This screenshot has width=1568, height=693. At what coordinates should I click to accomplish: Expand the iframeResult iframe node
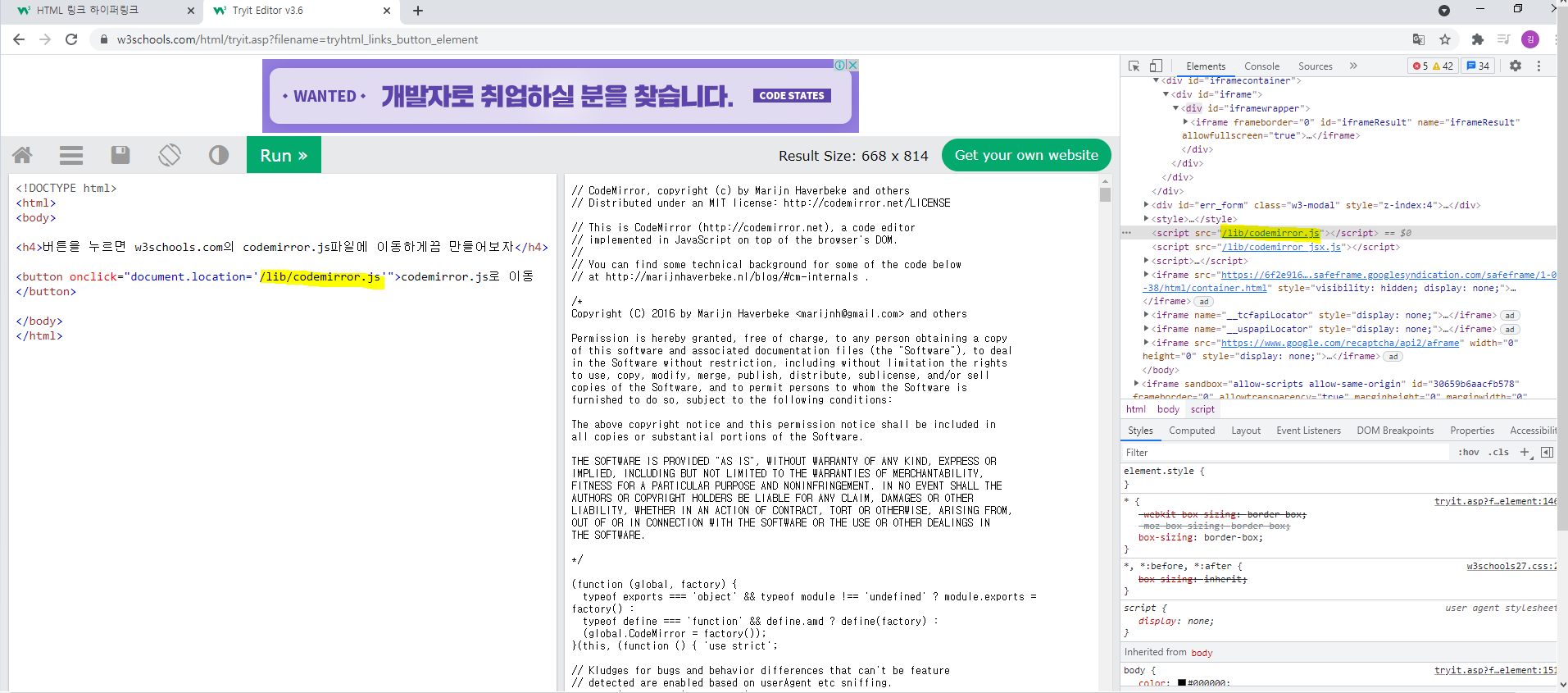[x=1185, y=122]
